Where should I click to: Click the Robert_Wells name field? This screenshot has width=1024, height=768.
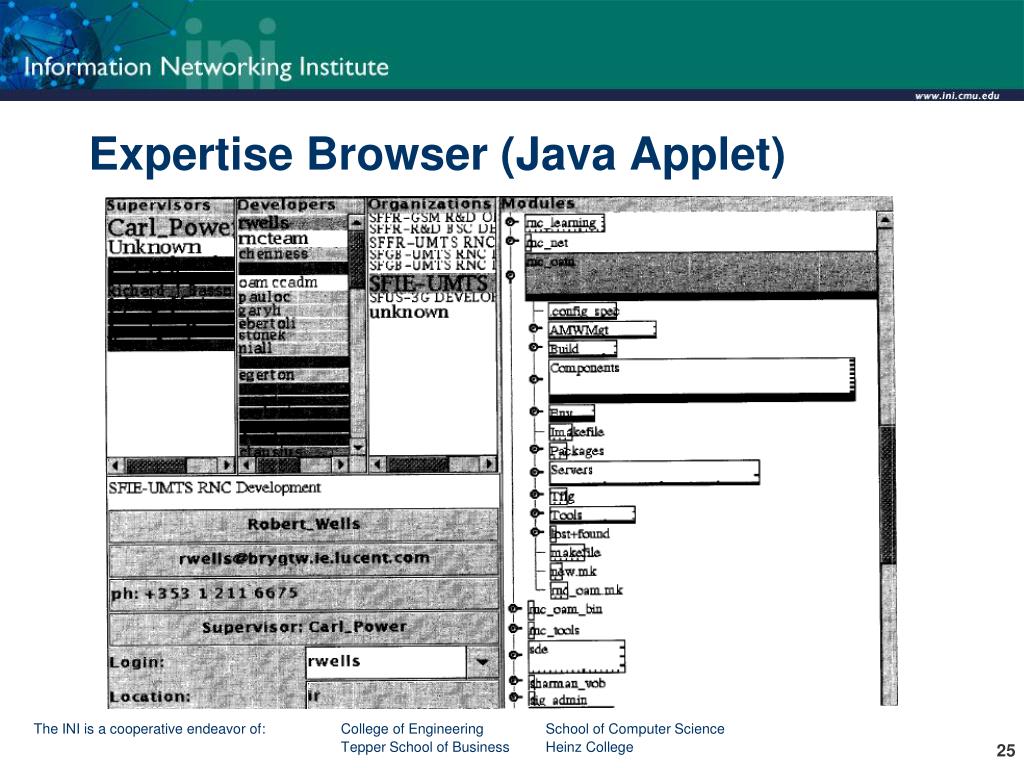tap(304, 524)
